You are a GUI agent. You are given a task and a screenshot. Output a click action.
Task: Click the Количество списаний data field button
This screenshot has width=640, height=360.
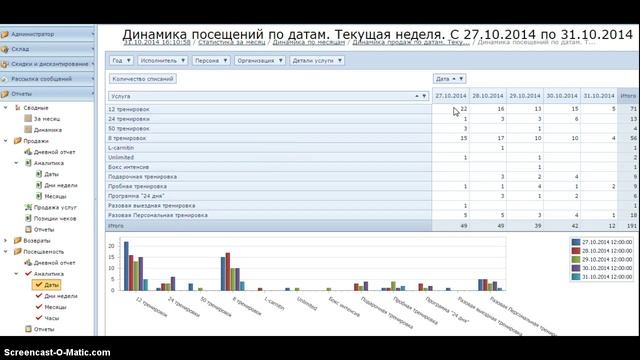tap(143, 79)
